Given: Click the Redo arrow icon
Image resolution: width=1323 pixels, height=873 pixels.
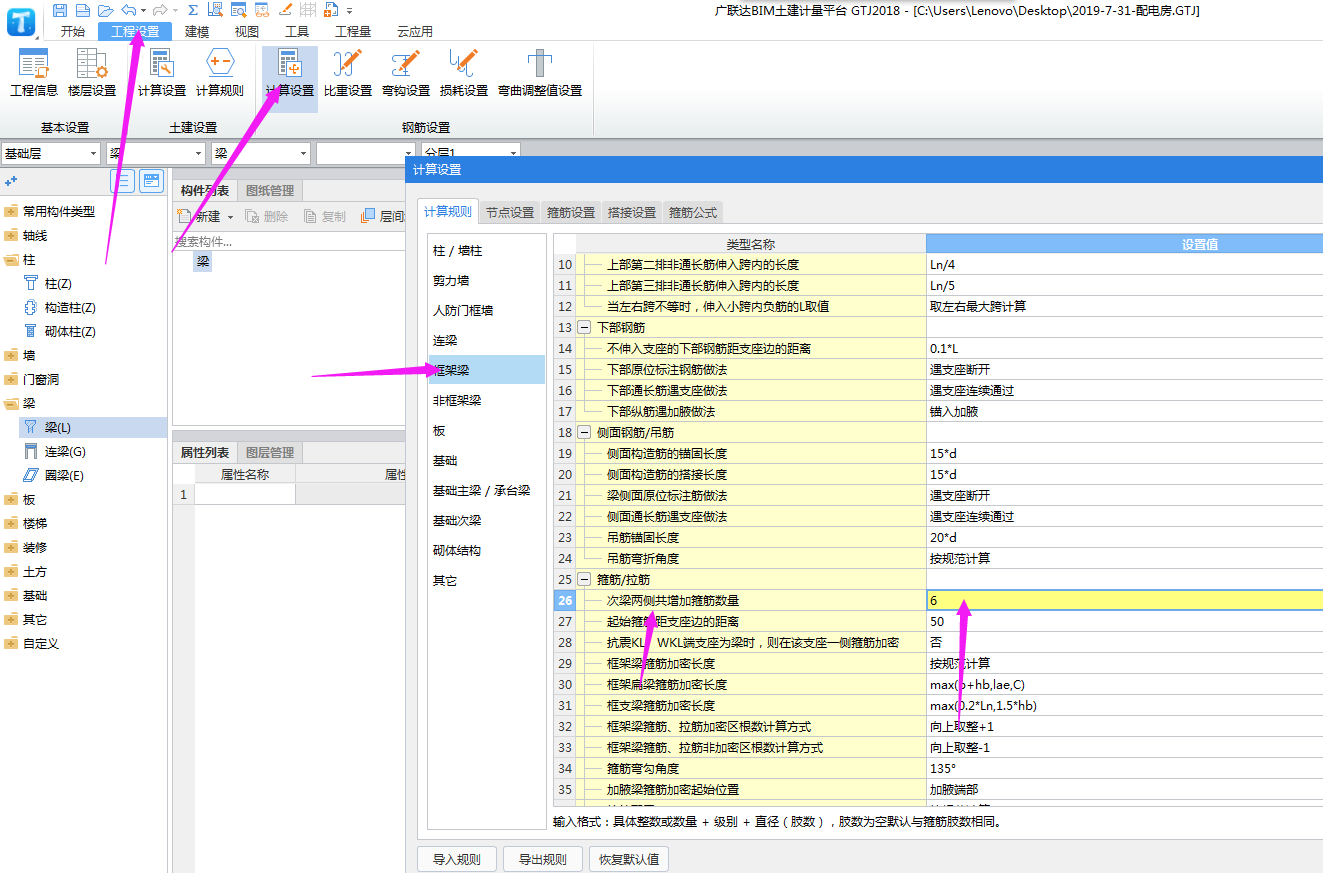Looking at the screenshot, I should click(x=159, y=10).
